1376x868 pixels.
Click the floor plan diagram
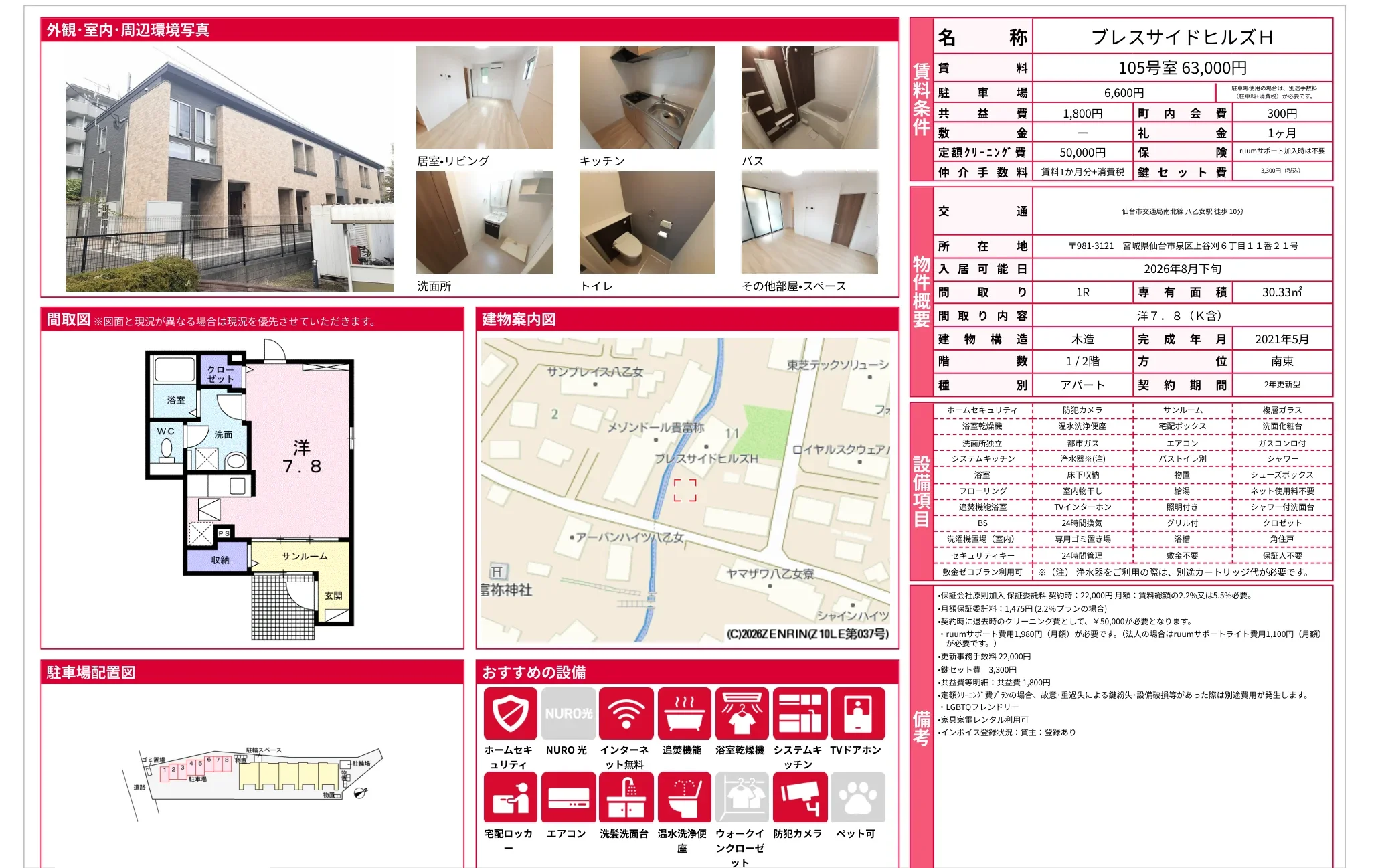(x=250, y=490)
